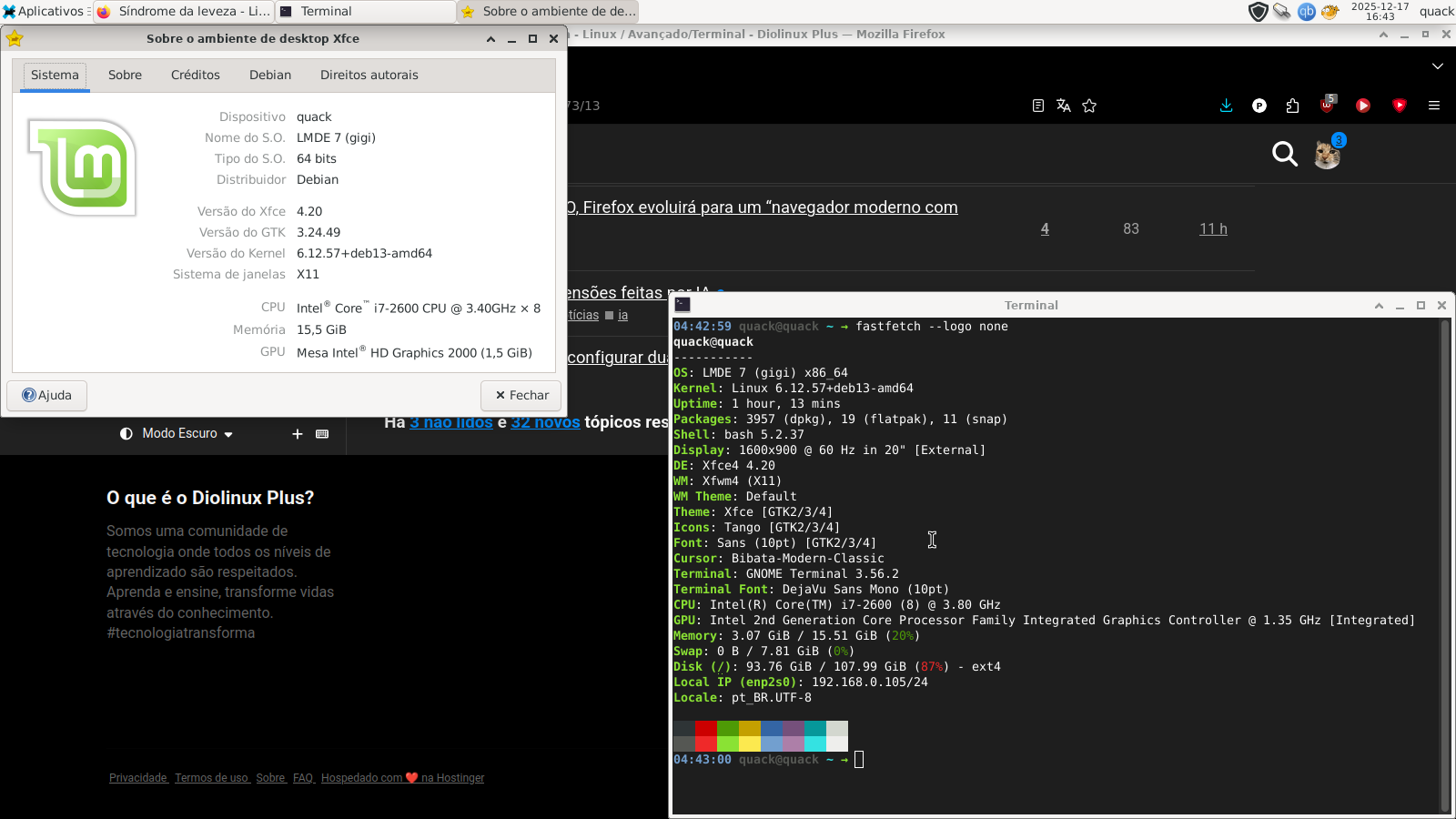Open the forum search magnifier

point(1284,154)
